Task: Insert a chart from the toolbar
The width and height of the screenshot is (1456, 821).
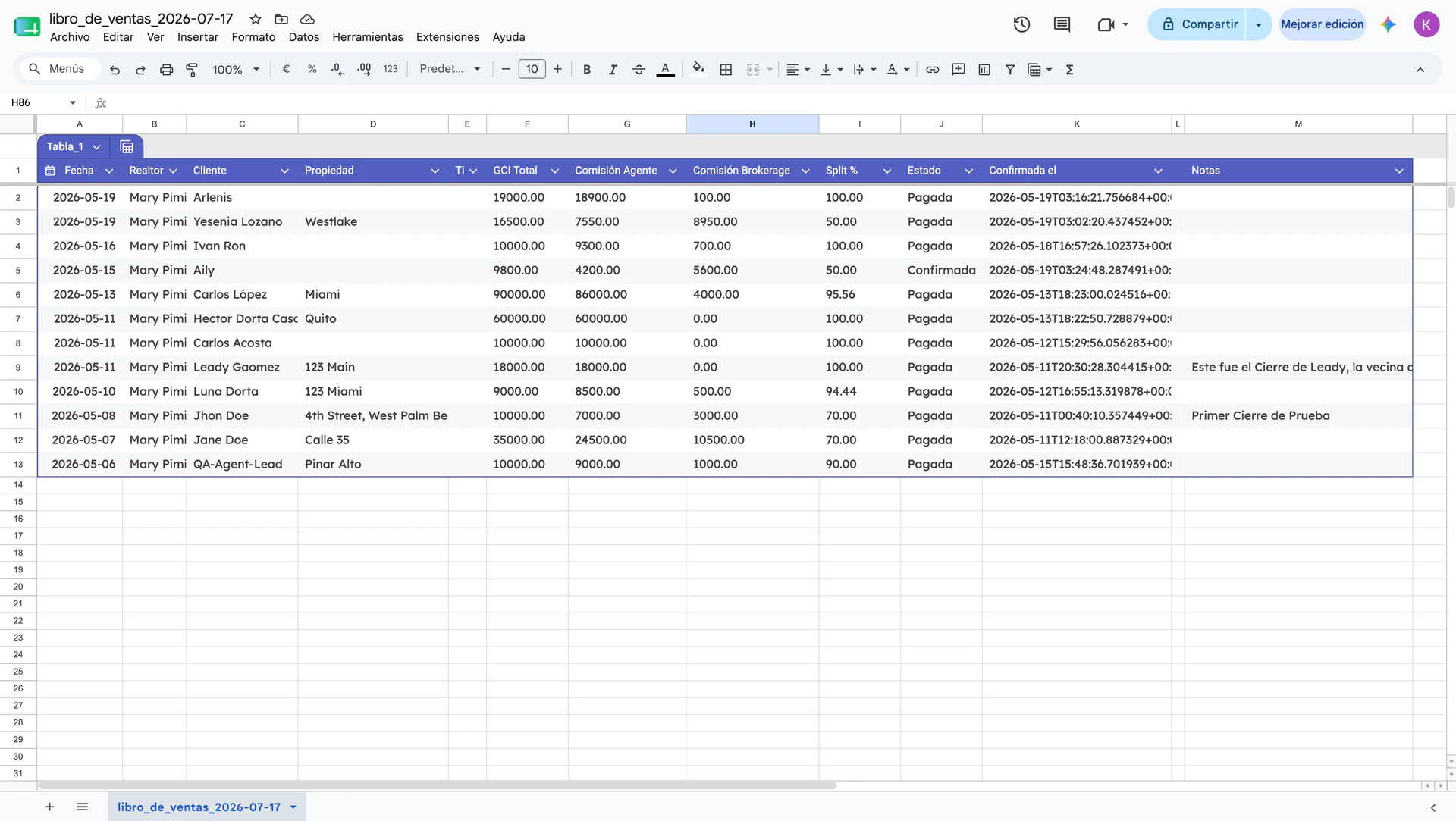Action: tap(984, 69)
